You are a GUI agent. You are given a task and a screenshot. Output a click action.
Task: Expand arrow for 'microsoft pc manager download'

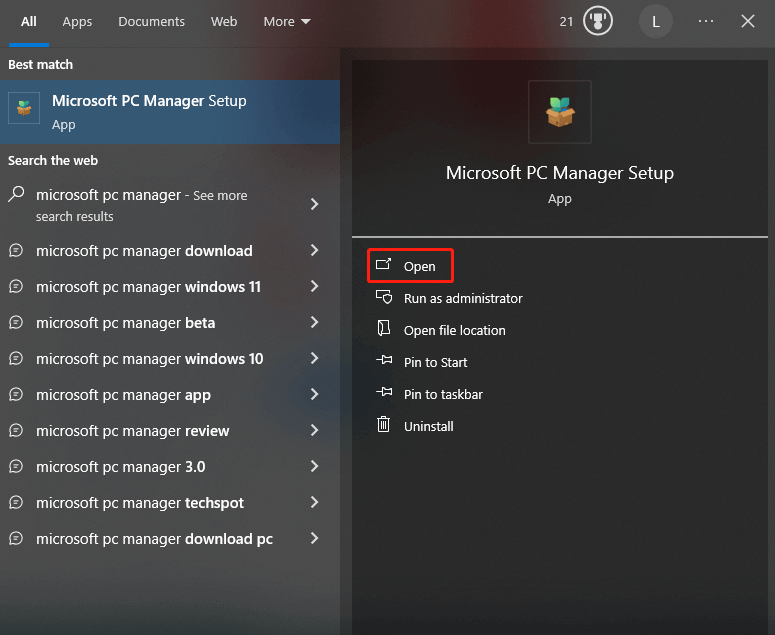314,250
